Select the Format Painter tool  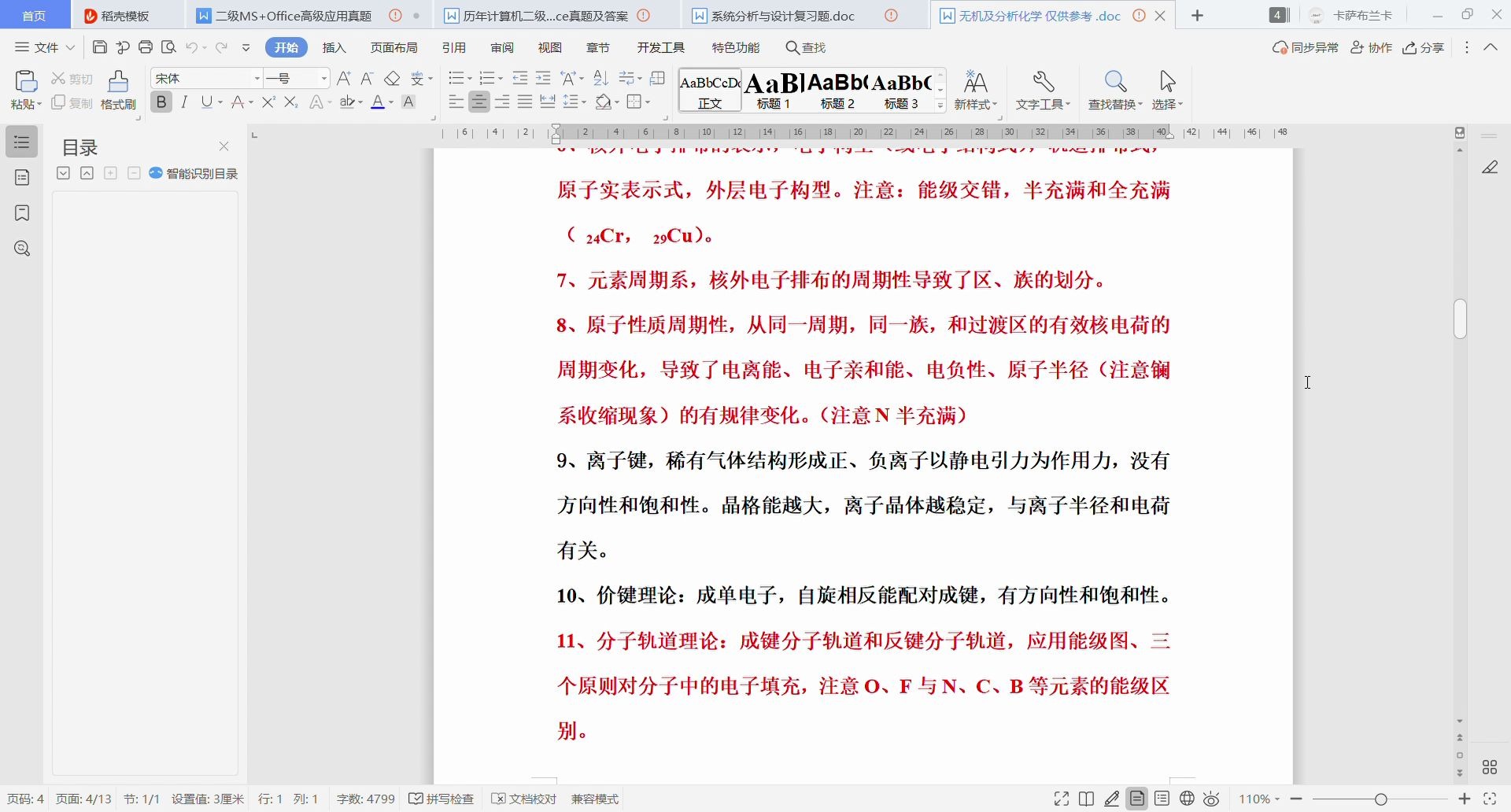point(118,90)
